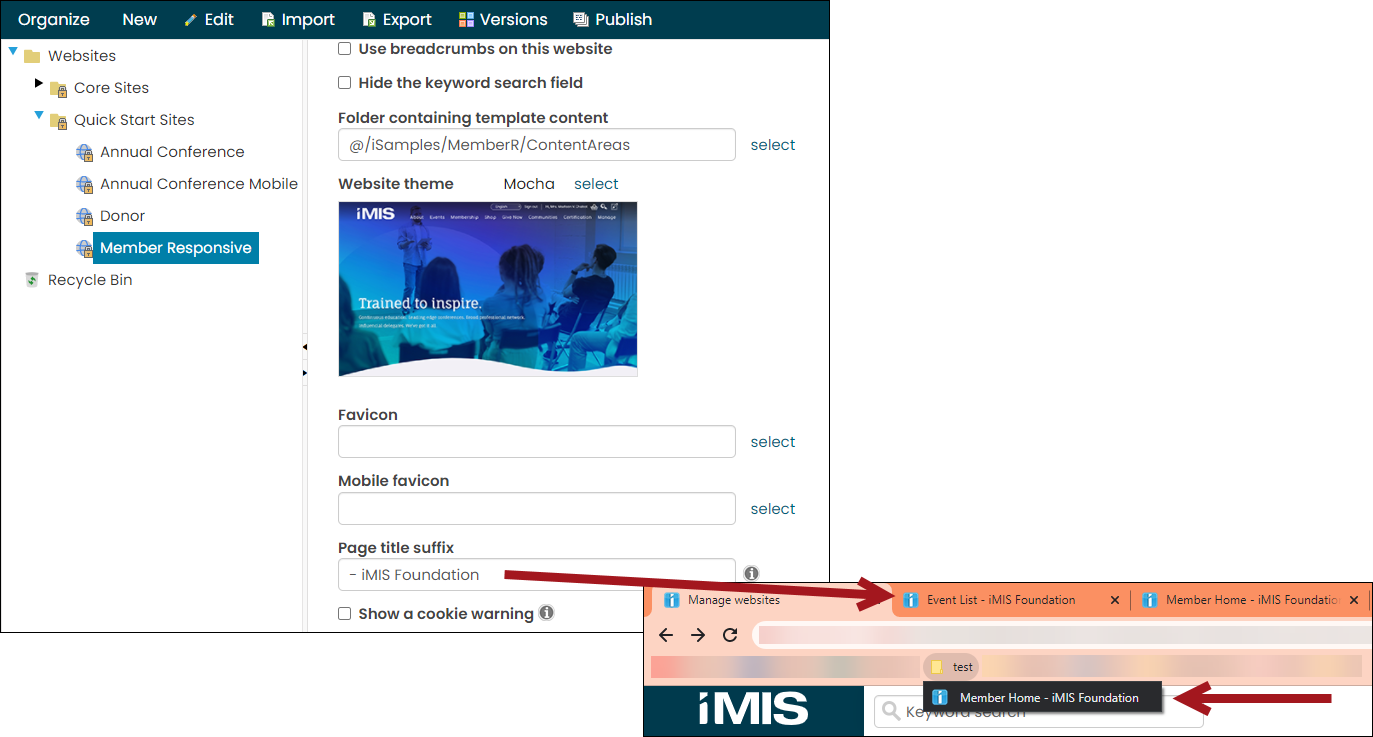Click the info icon beside Page title suffix
This screenshot has width=1373, height=737.
[751, 574]
